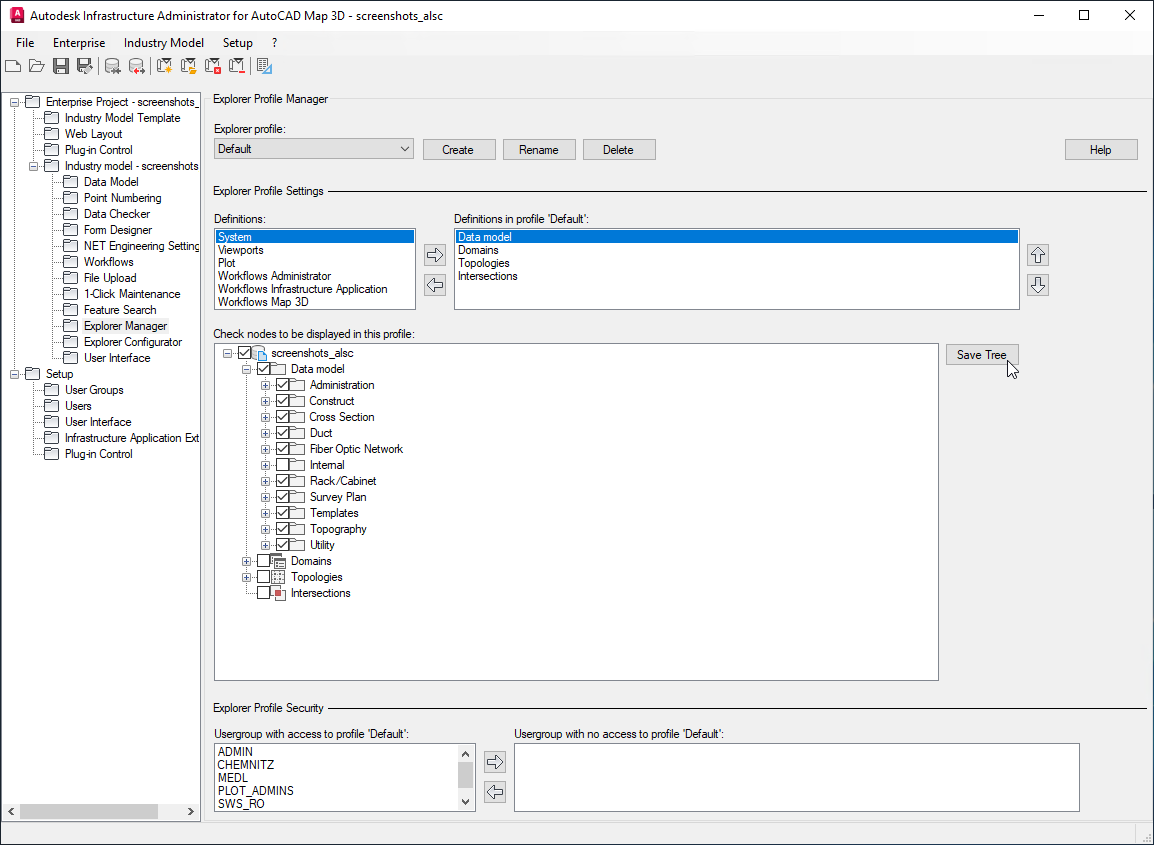Open the ? help menu
Image resolution: width=1154 pixels, height=845 pixels.
tap(275, 43)
